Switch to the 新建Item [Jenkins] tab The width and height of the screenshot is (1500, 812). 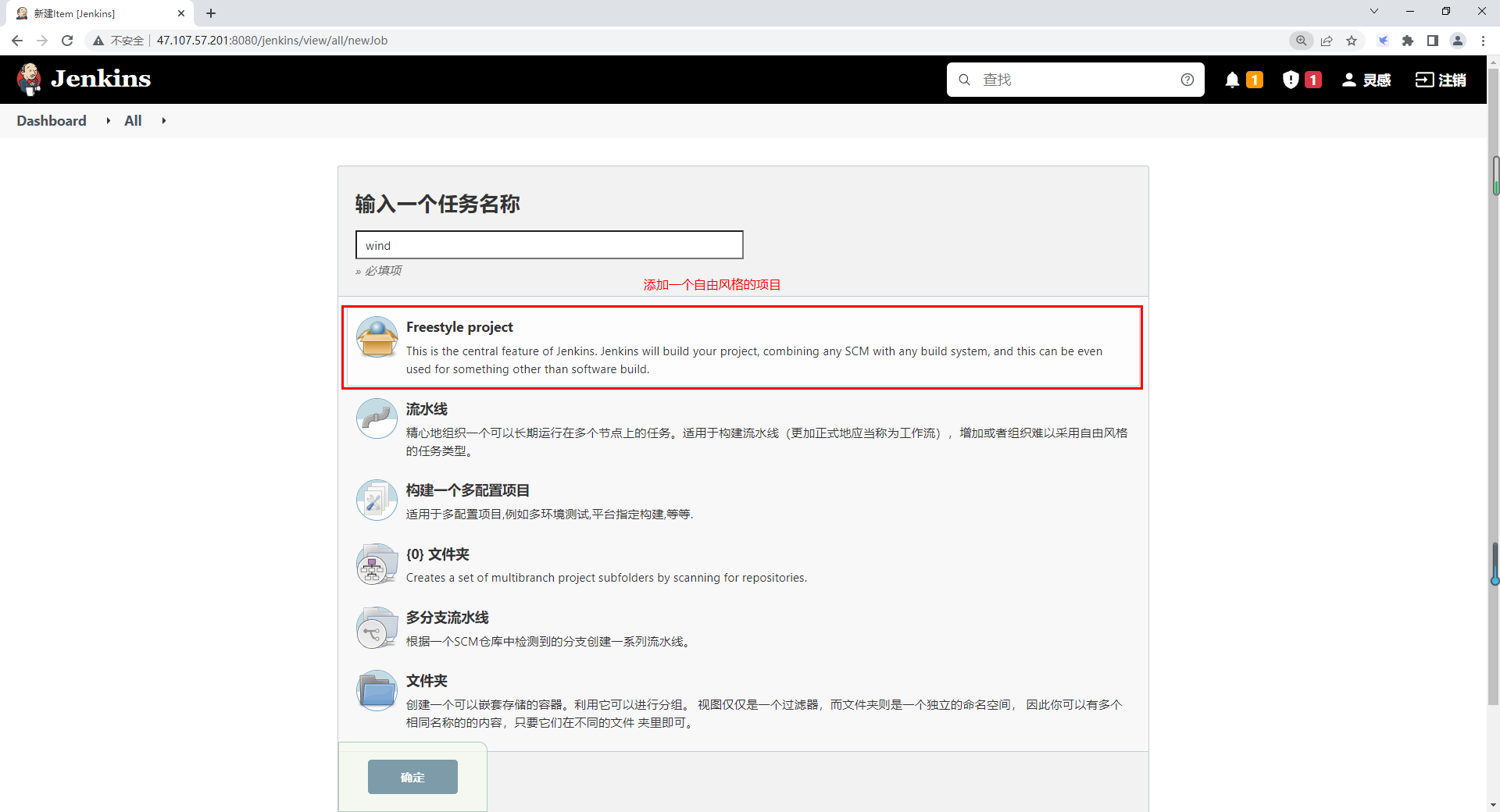coord(100,13)
